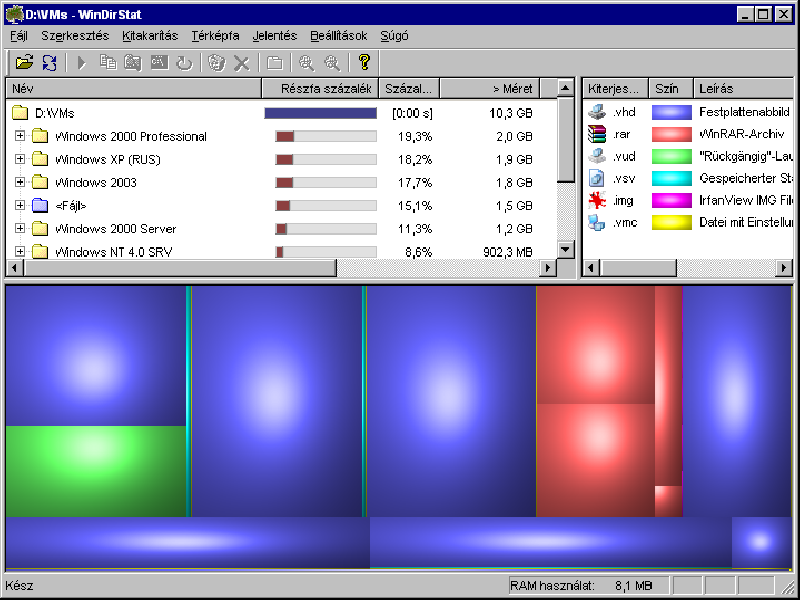800x600 pixels.
Task: Click the green .vud color swatch
Action: click(672, 156)
